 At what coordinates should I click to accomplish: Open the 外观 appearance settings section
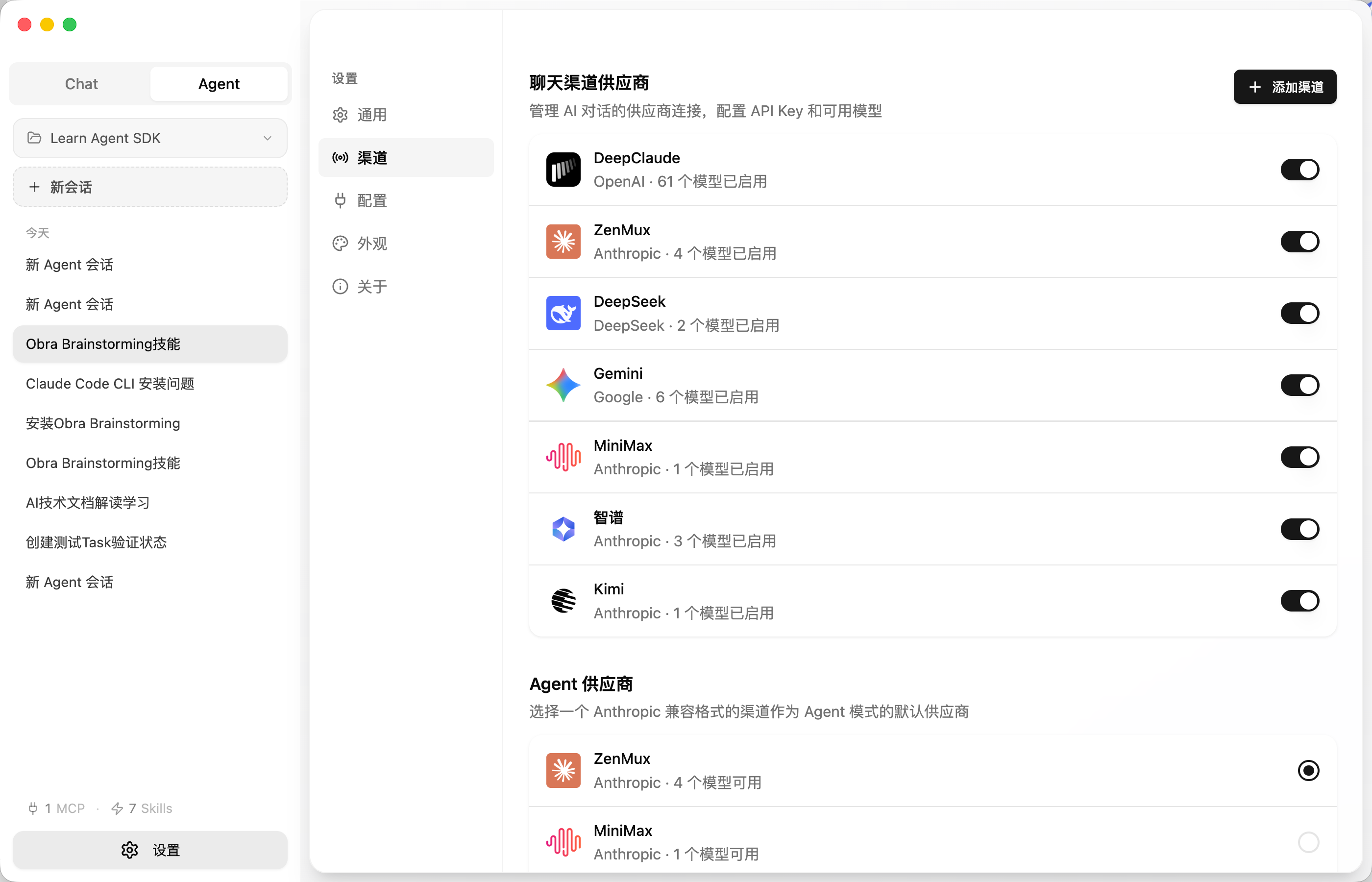371,244
